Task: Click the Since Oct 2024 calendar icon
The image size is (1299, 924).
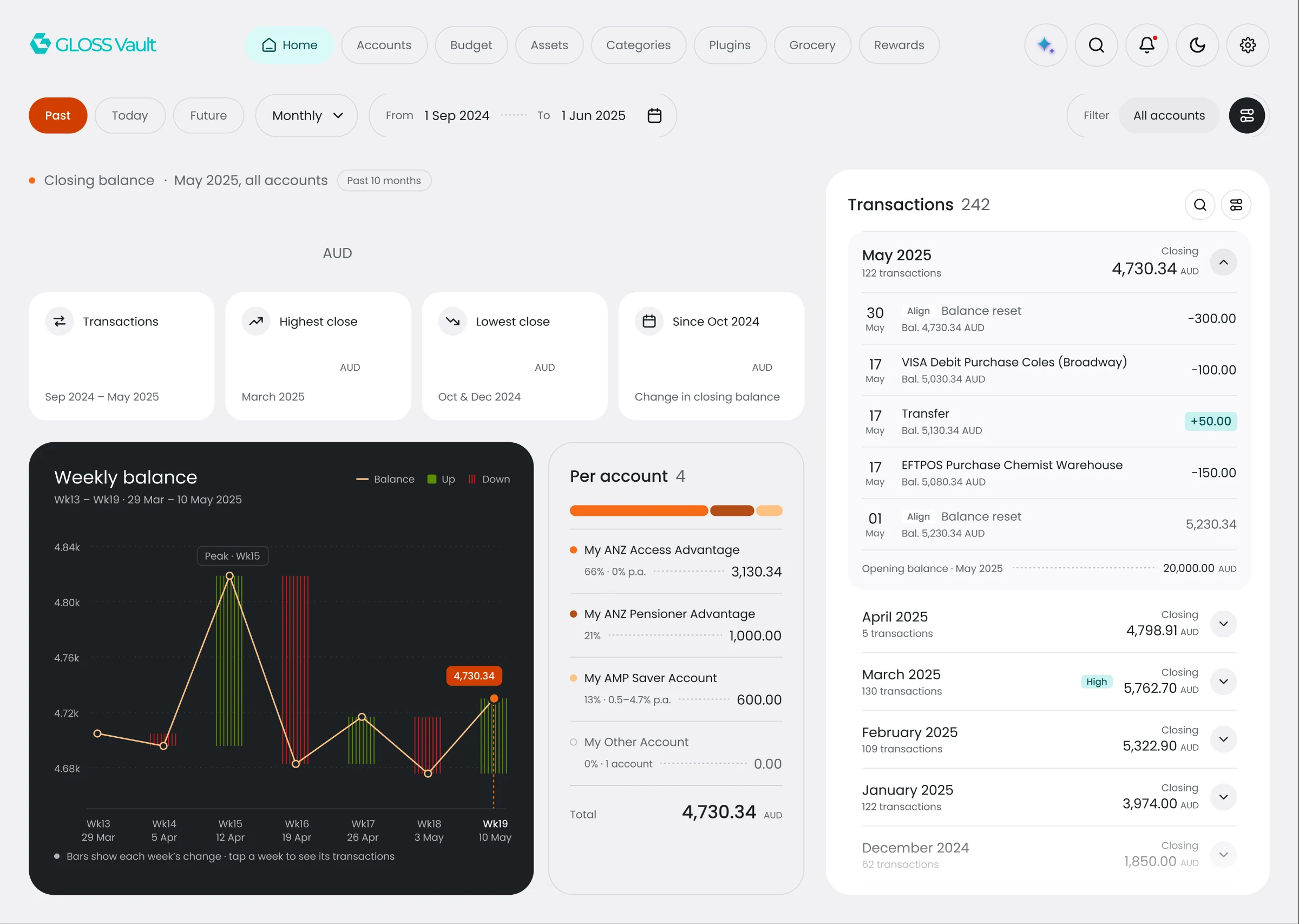Action: (649, 322)
